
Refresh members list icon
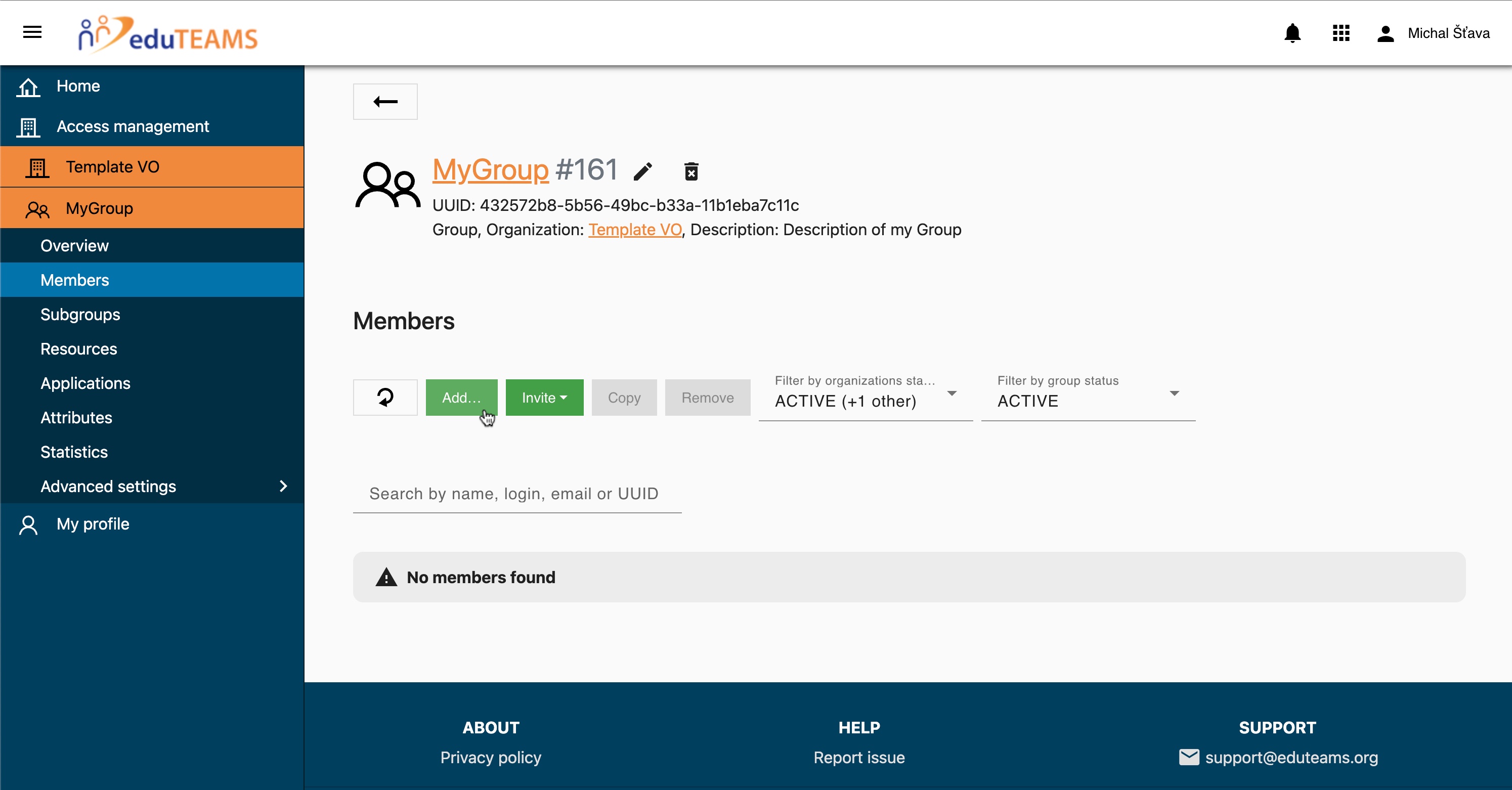tap(385, 398)
